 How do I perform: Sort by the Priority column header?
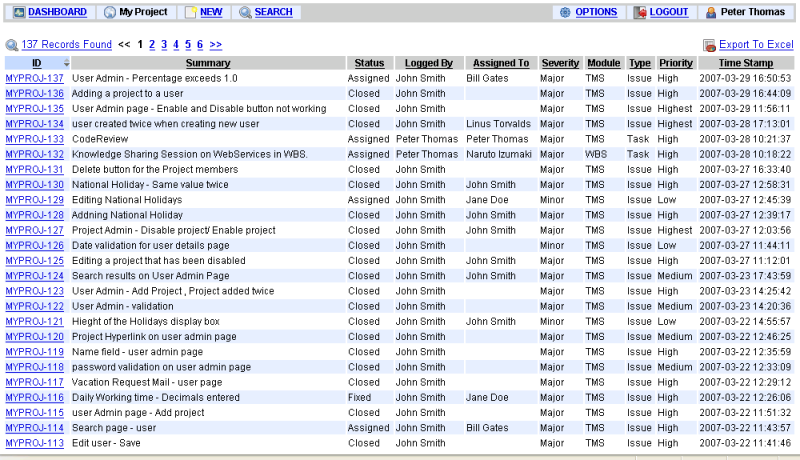676,63
